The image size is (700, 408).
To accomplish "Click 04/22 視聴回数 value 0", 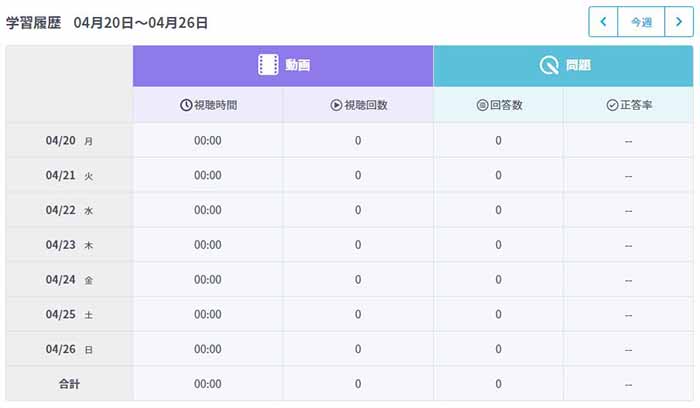I will pyautogui.click(x=358, y=210).
